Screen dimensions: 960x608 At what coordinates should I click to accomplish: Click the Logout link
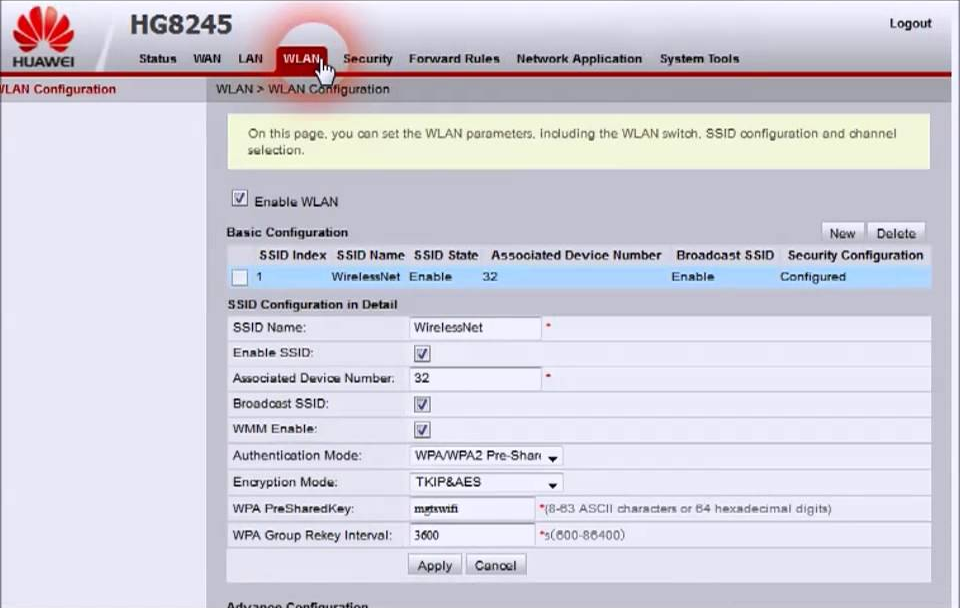(910, 23)
